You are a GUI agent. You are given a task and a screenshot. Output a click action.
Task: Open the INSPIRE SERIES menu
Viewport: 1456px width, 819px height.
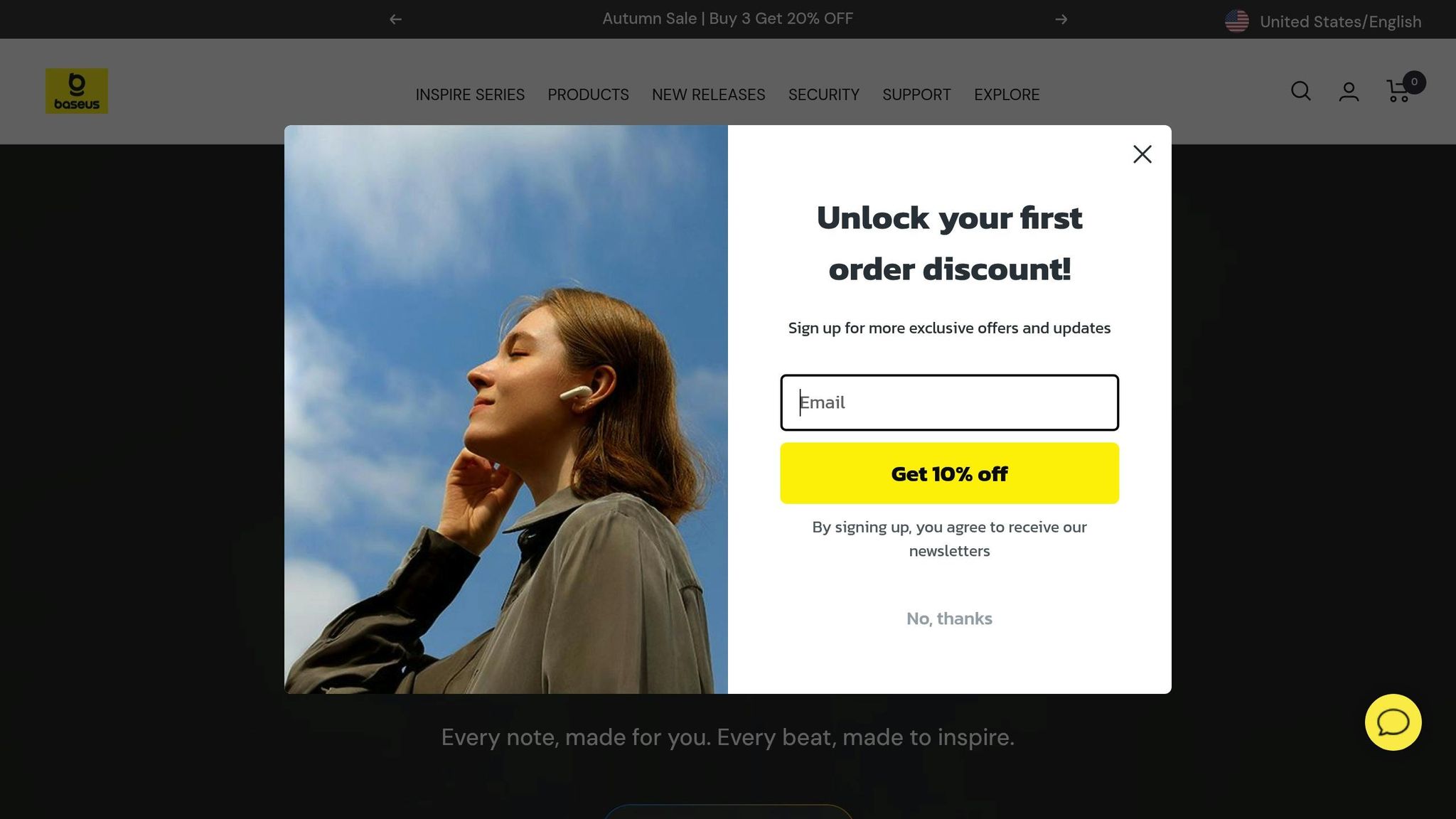[470, 95]
